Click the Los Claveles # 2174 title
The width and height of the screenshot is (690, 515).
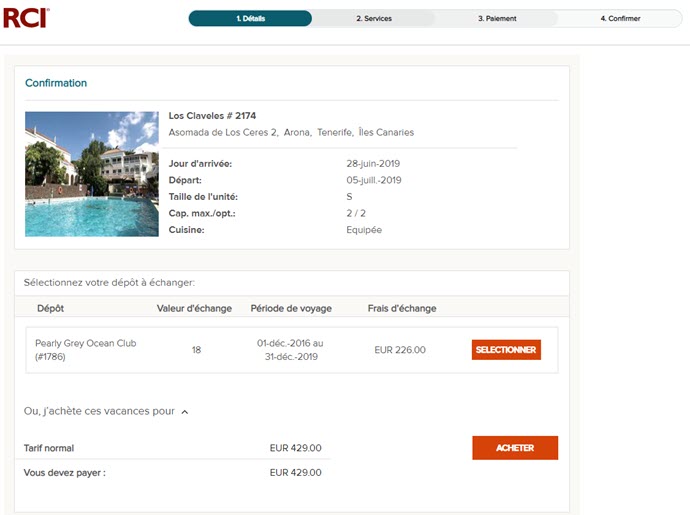[212, 116]
